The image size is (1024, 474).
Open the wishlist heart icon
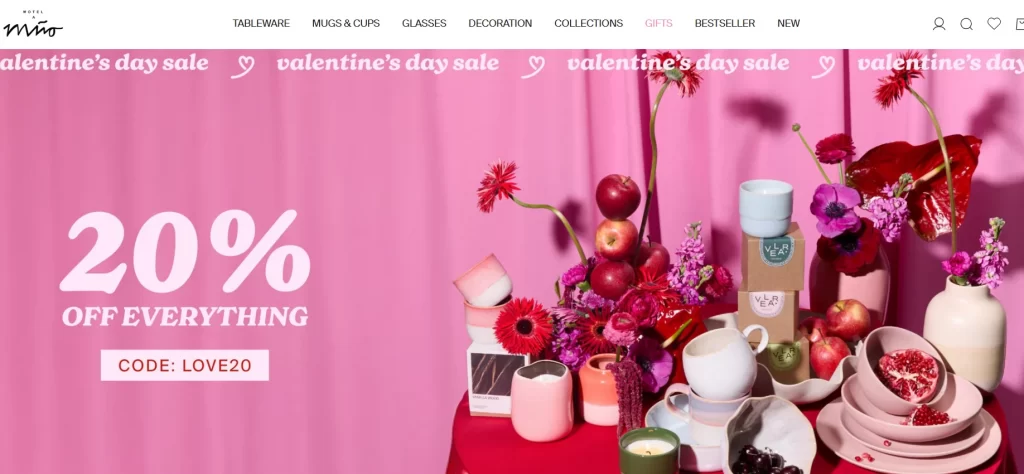coord(994,24)
